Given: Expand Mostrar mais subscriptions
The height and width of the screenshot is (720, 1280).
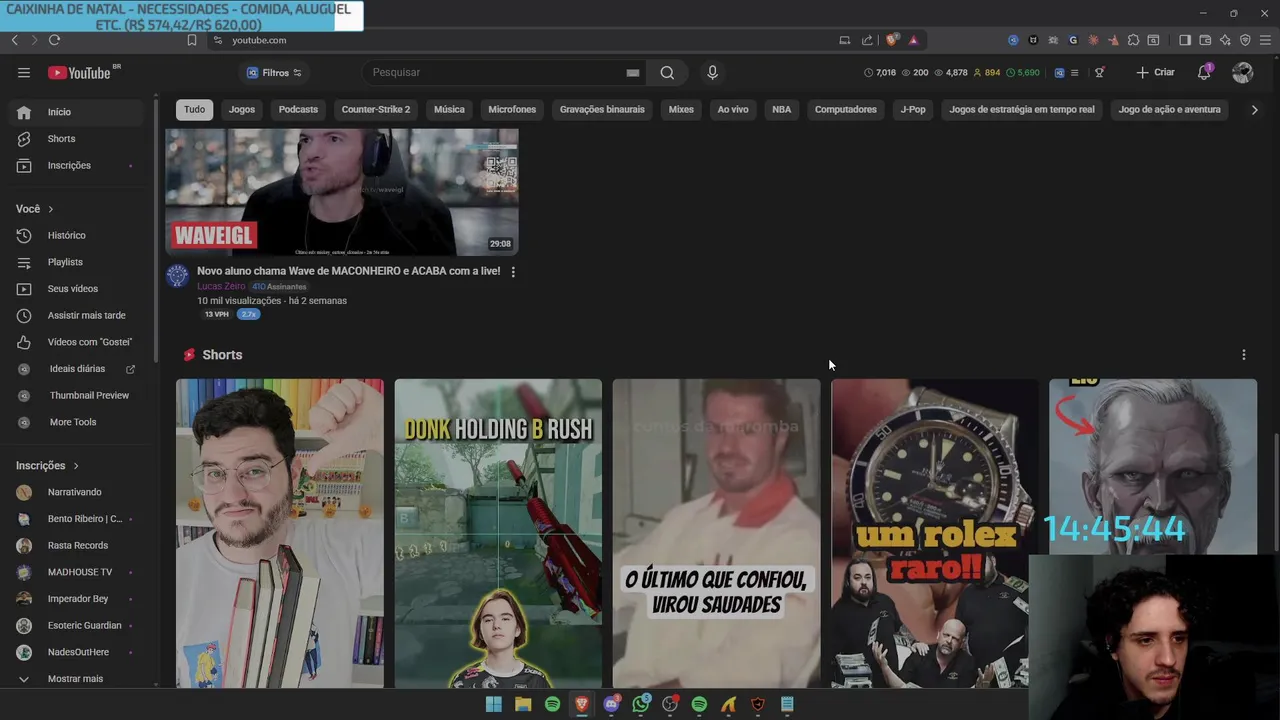Looking at the screenshot, I should click(x=76, y=679).
